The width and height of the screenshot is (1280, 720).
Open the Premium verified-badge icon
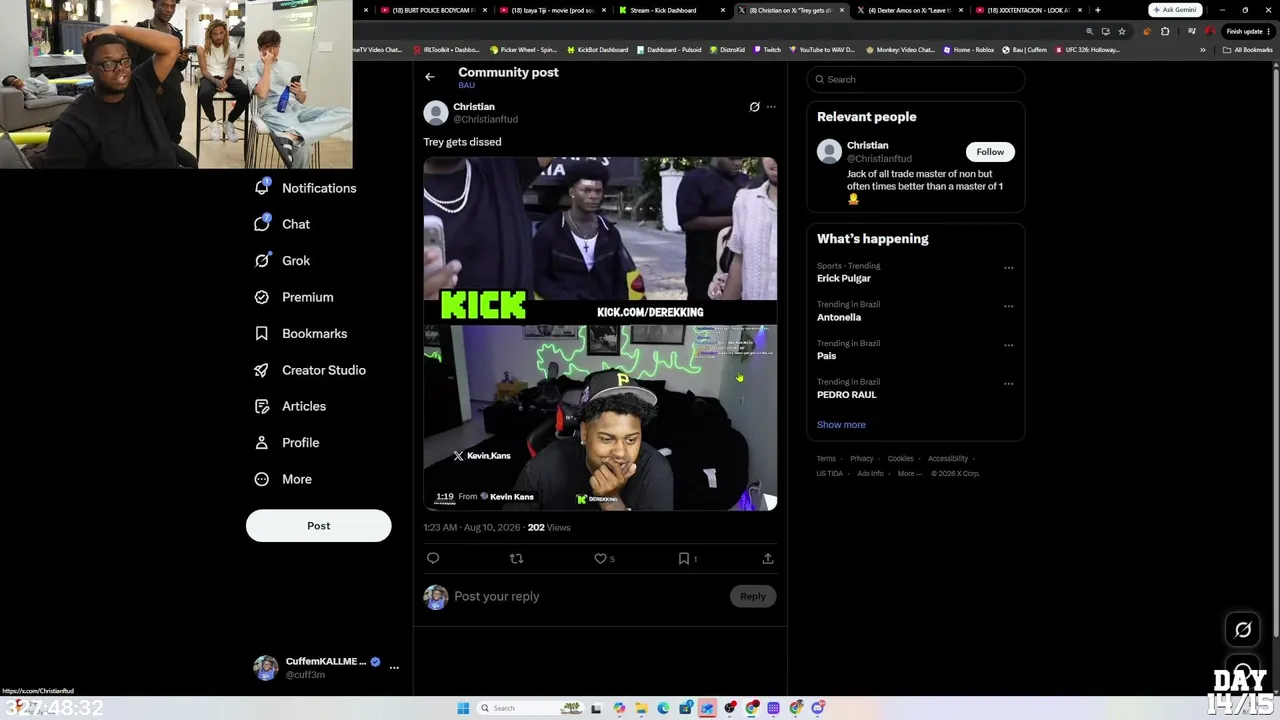262,297
